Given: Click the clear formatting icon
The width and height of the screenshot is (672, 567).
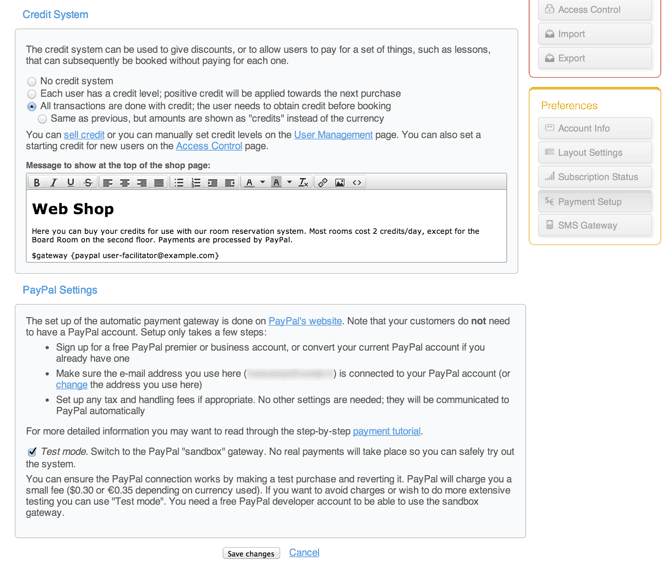Looking at the screenshot, I should [x=303, y=183].
